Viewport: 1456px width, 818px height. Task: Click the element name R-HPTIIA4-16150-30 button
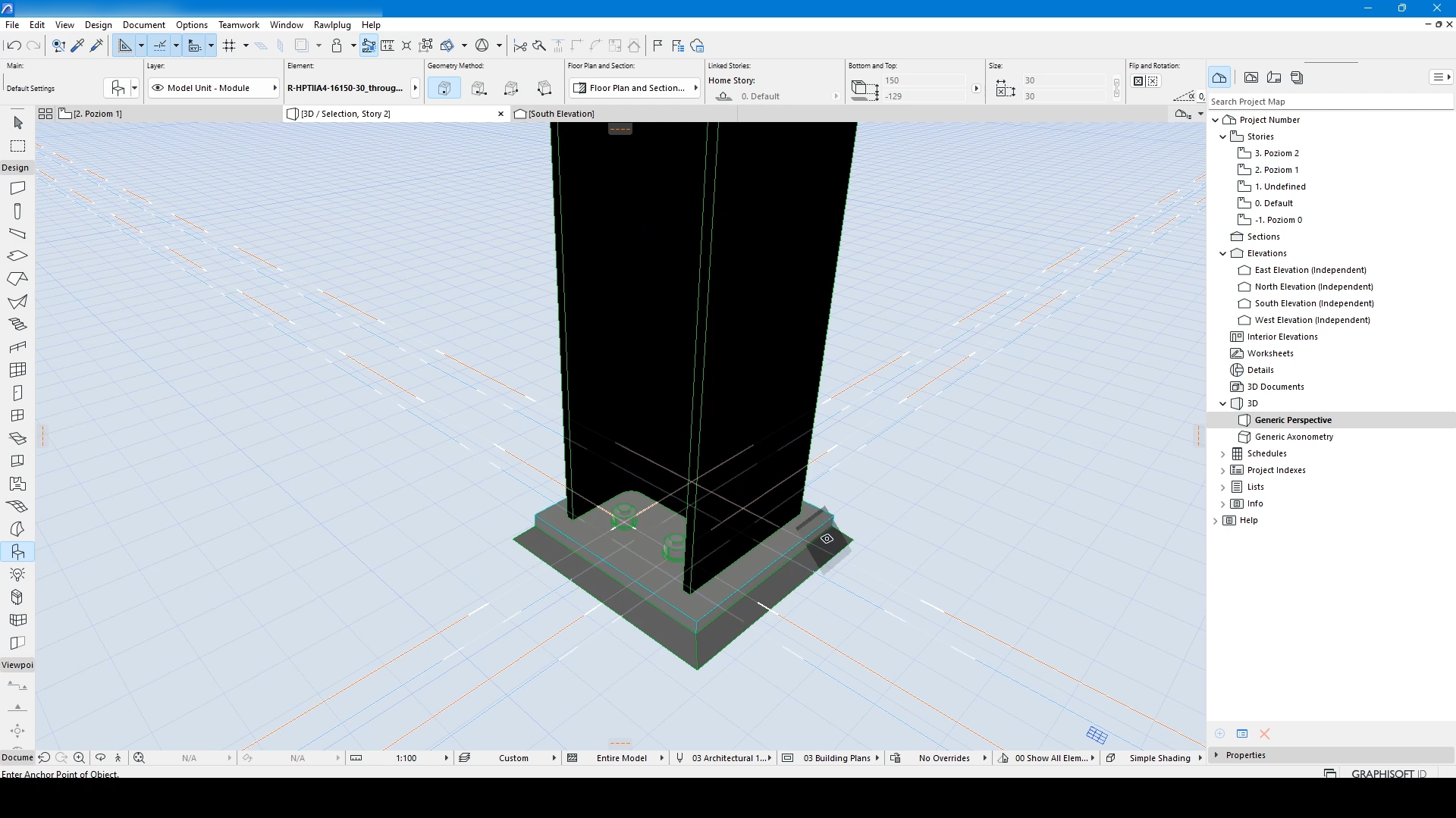pyautogui.click(x=346, y=88)
